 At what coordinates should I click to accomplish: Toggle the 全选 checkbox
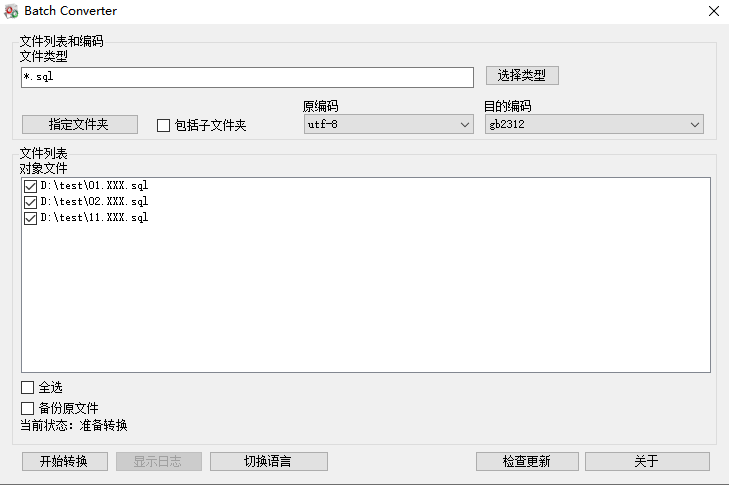click(x=27, y=387)
